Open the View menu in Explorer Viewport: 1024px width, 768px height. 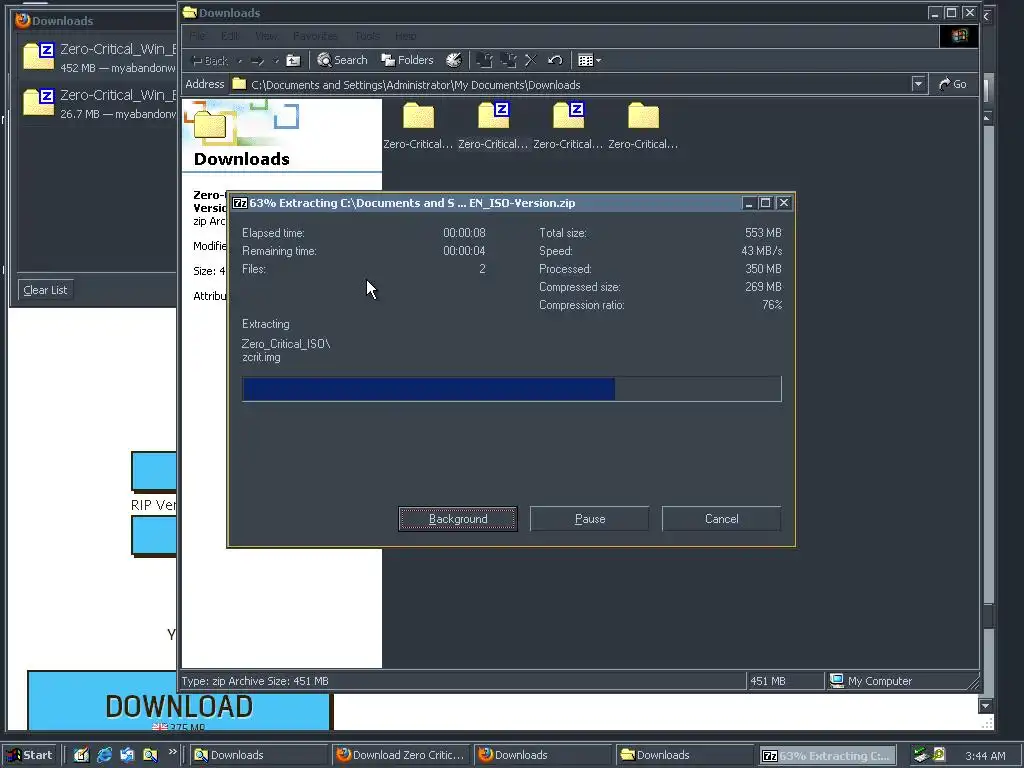coord(266,36)
